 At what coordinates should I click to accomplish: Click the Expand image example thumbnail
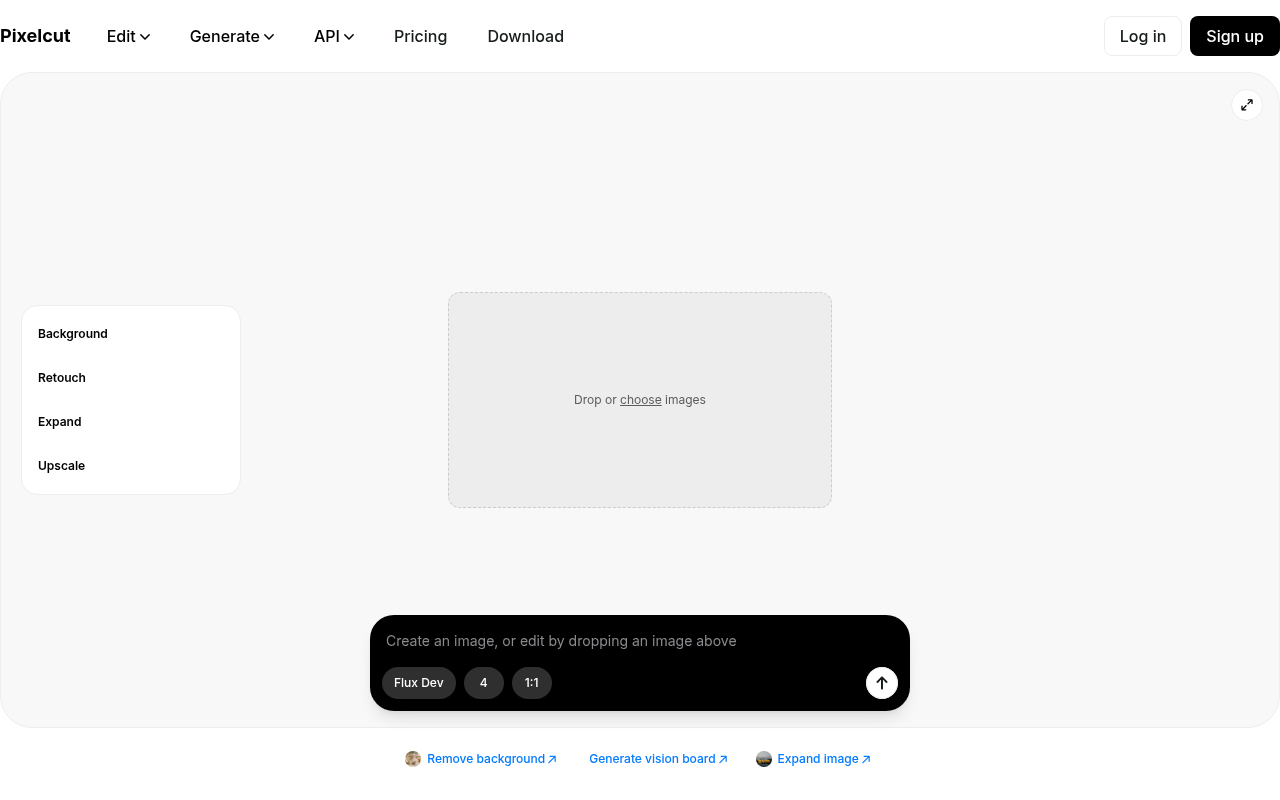pos(764,759)
